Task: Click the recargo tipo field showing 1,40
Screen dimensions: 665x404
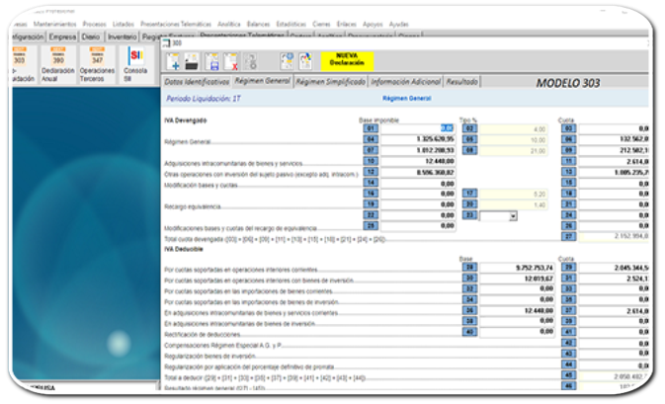Action: click(513, 205)
